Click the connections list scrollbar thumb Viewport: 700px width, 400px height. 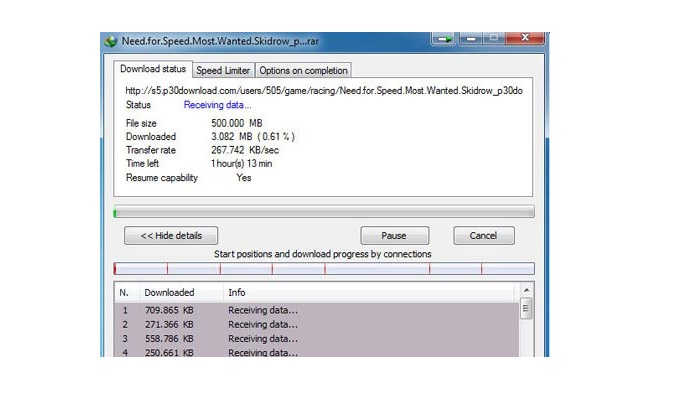pyautogui.click(x=526, y=308)
